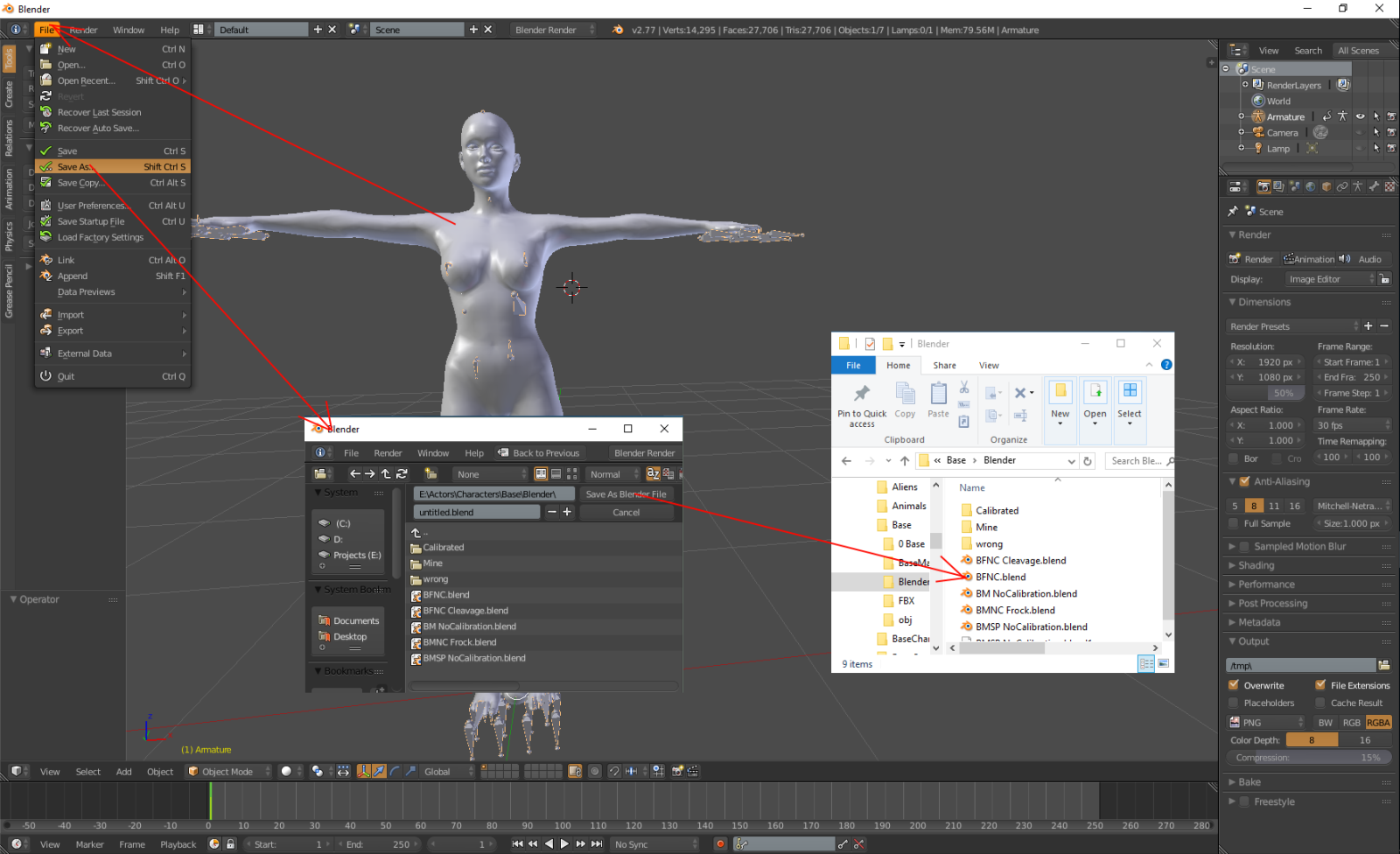The width and height of the screenshot is (1400, 854).
Task: Expand the Shading panel
Action: 1256,565
